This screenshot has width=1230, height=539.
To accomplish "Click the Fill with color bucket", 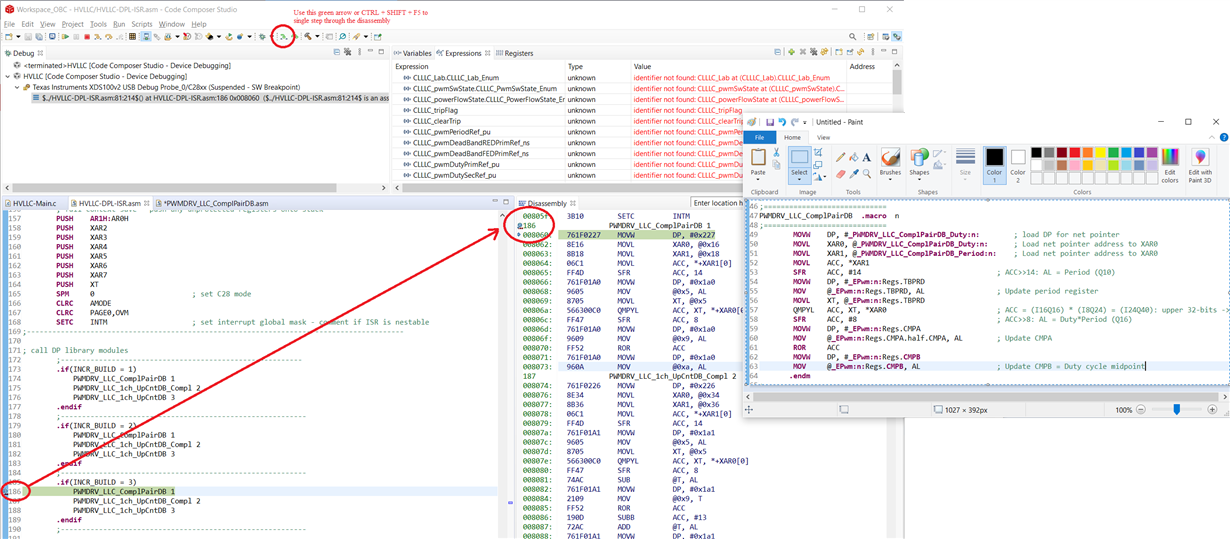I will point(853,157).
